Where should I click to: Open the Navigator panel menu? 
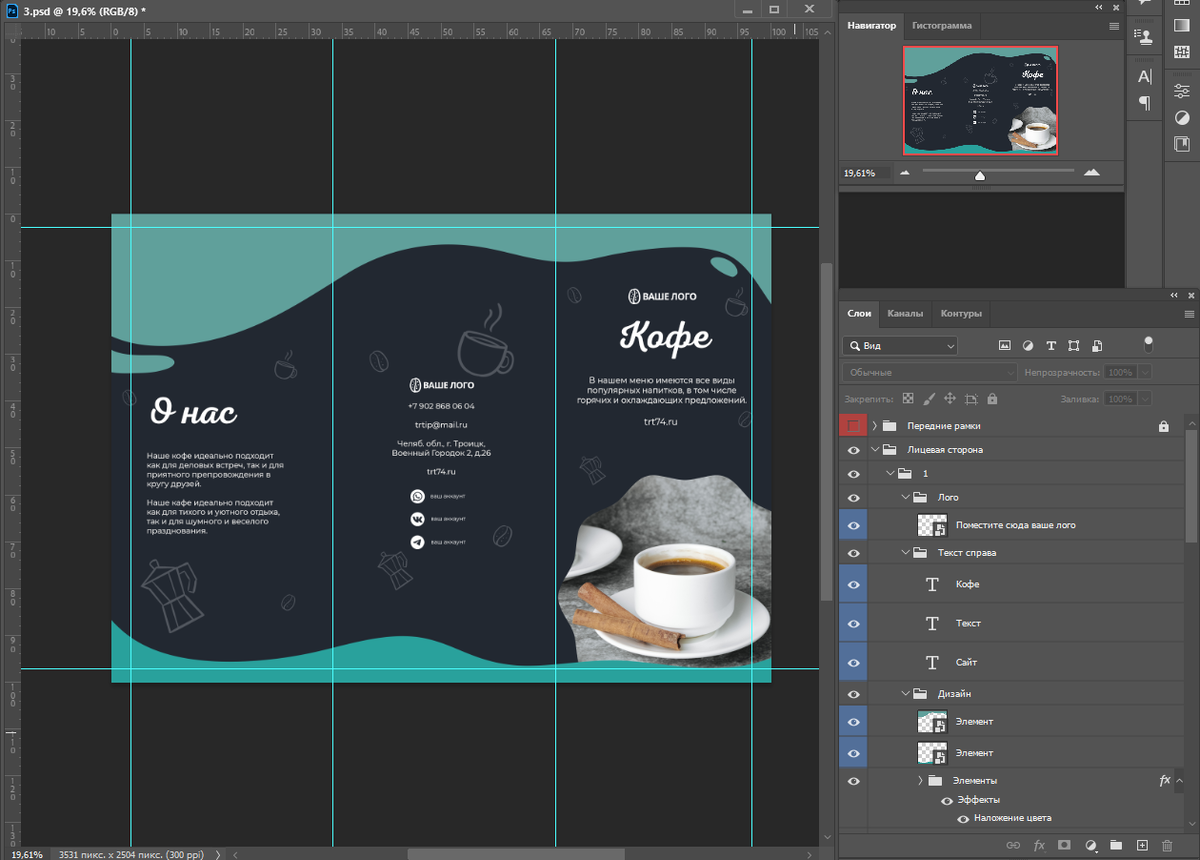coord(1114,26)
